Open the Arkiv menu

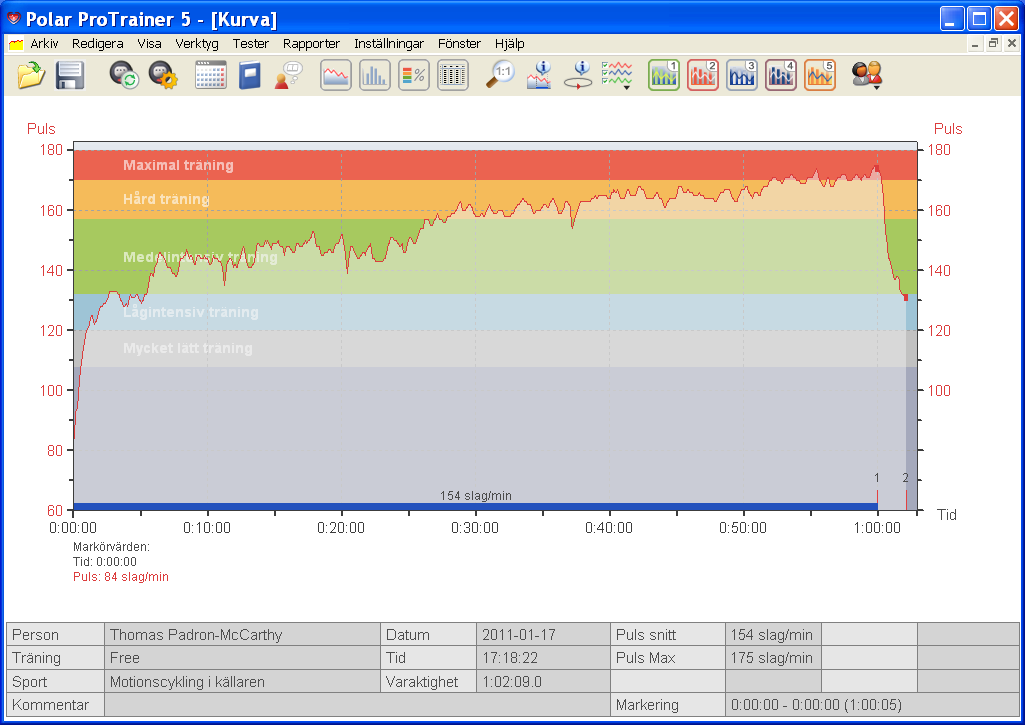44,44
